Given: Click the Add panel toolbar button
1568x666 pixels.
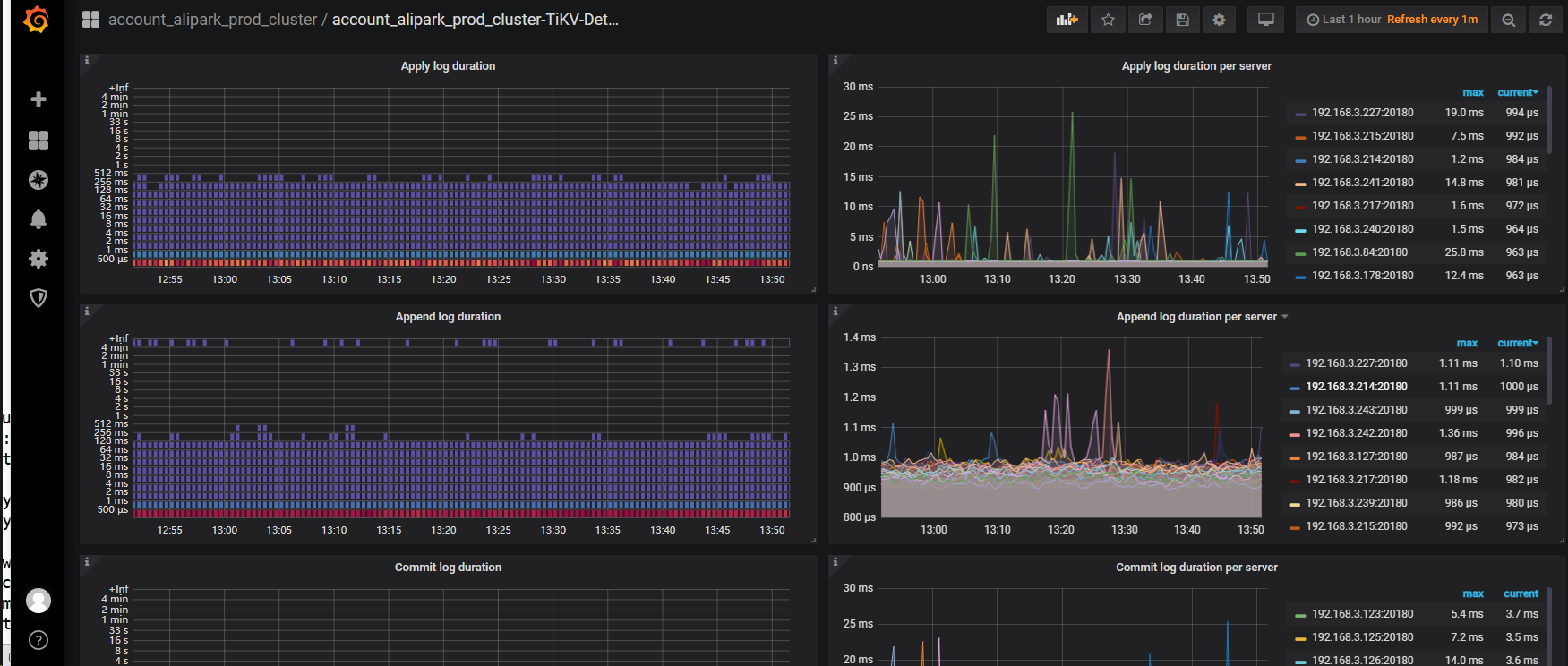Looking at the screenshot, I should tap(1067, 20).
